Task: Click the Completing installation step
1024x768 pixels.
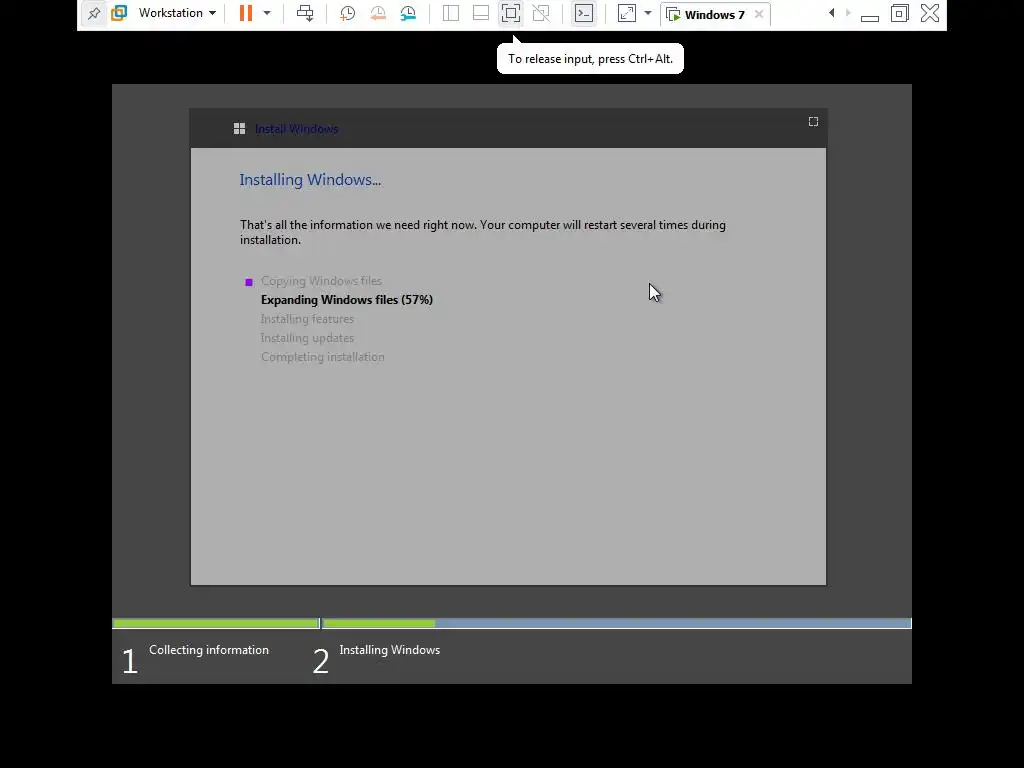Action: 323,357
